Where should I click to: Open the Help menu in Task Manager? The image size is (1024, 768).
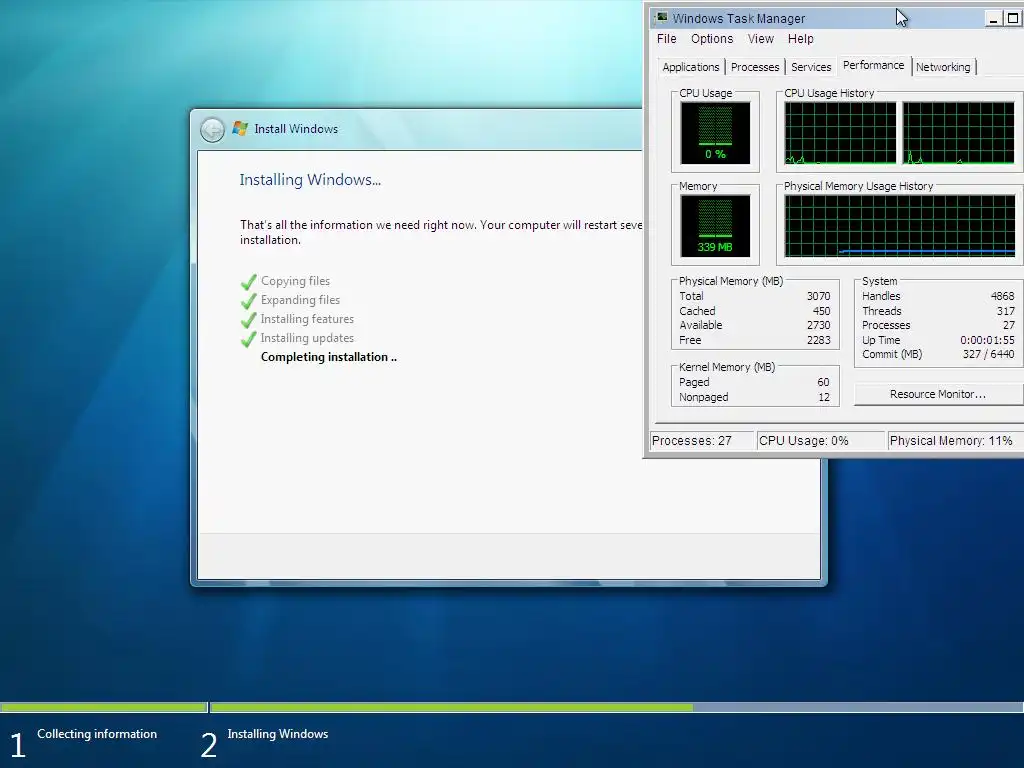click(800, 39)
